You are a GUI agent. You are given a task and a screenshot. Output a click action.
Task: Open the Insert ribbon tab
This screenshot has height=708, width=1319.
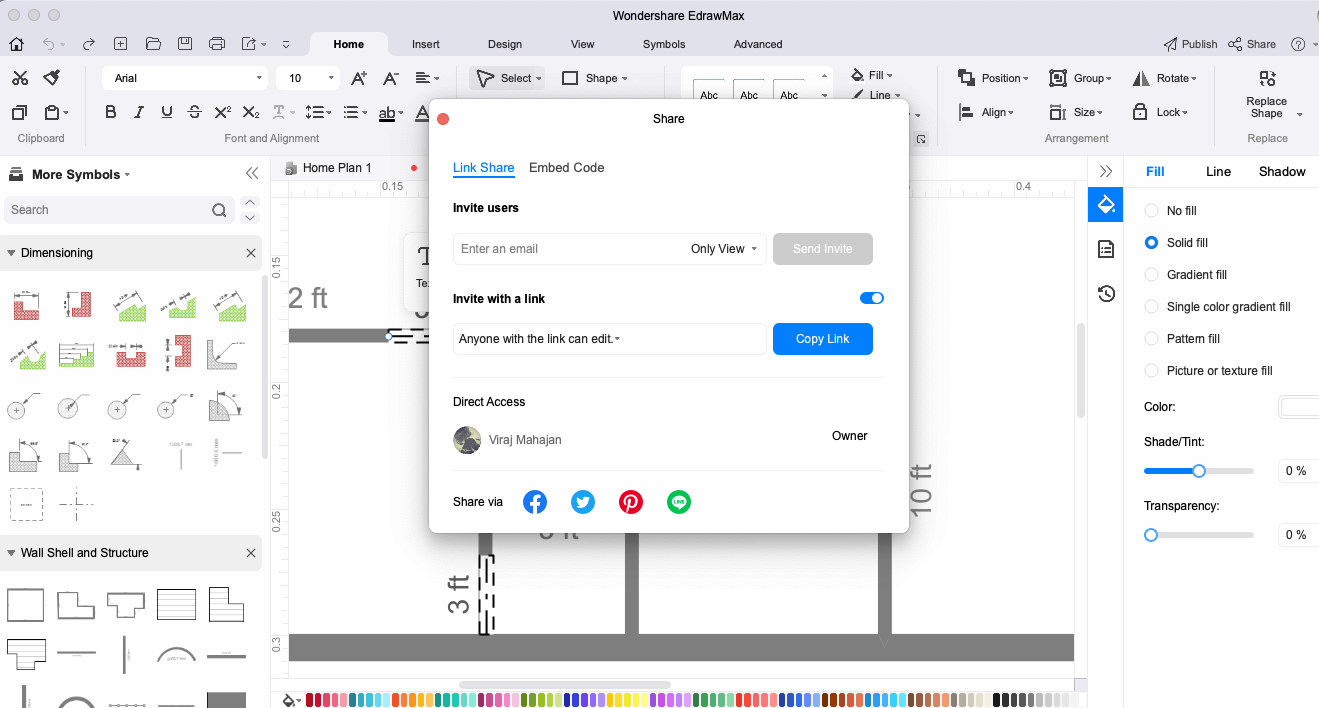tap(425, 44)
